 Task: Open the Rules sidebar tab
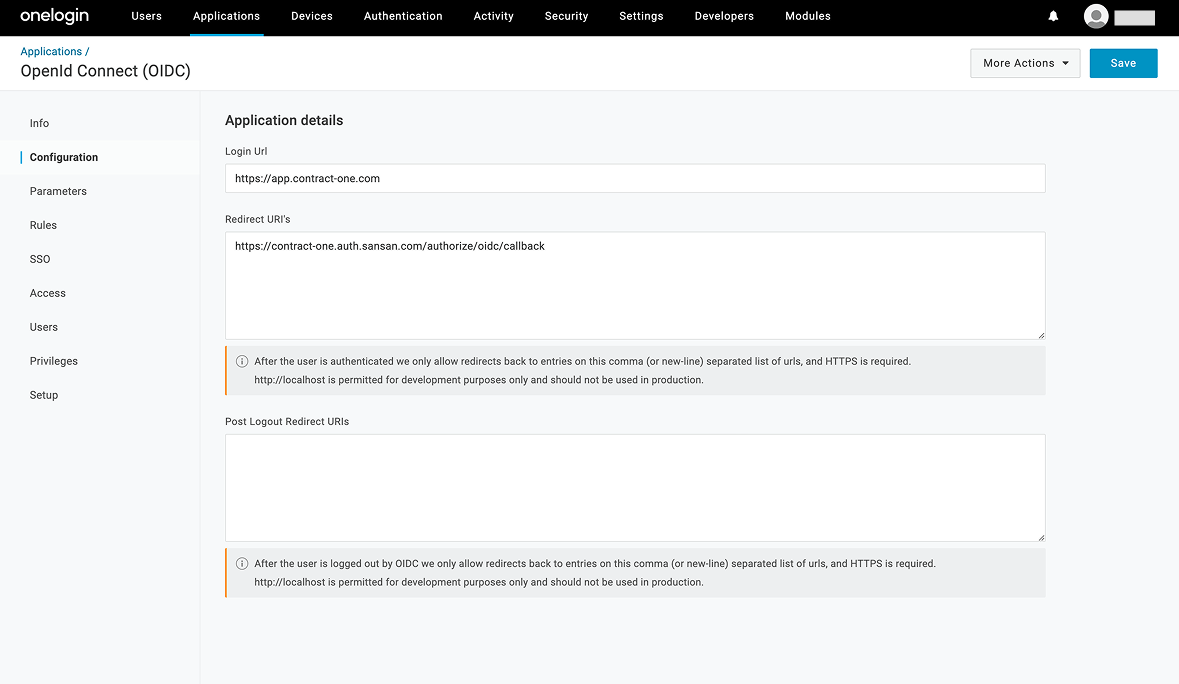43,225
